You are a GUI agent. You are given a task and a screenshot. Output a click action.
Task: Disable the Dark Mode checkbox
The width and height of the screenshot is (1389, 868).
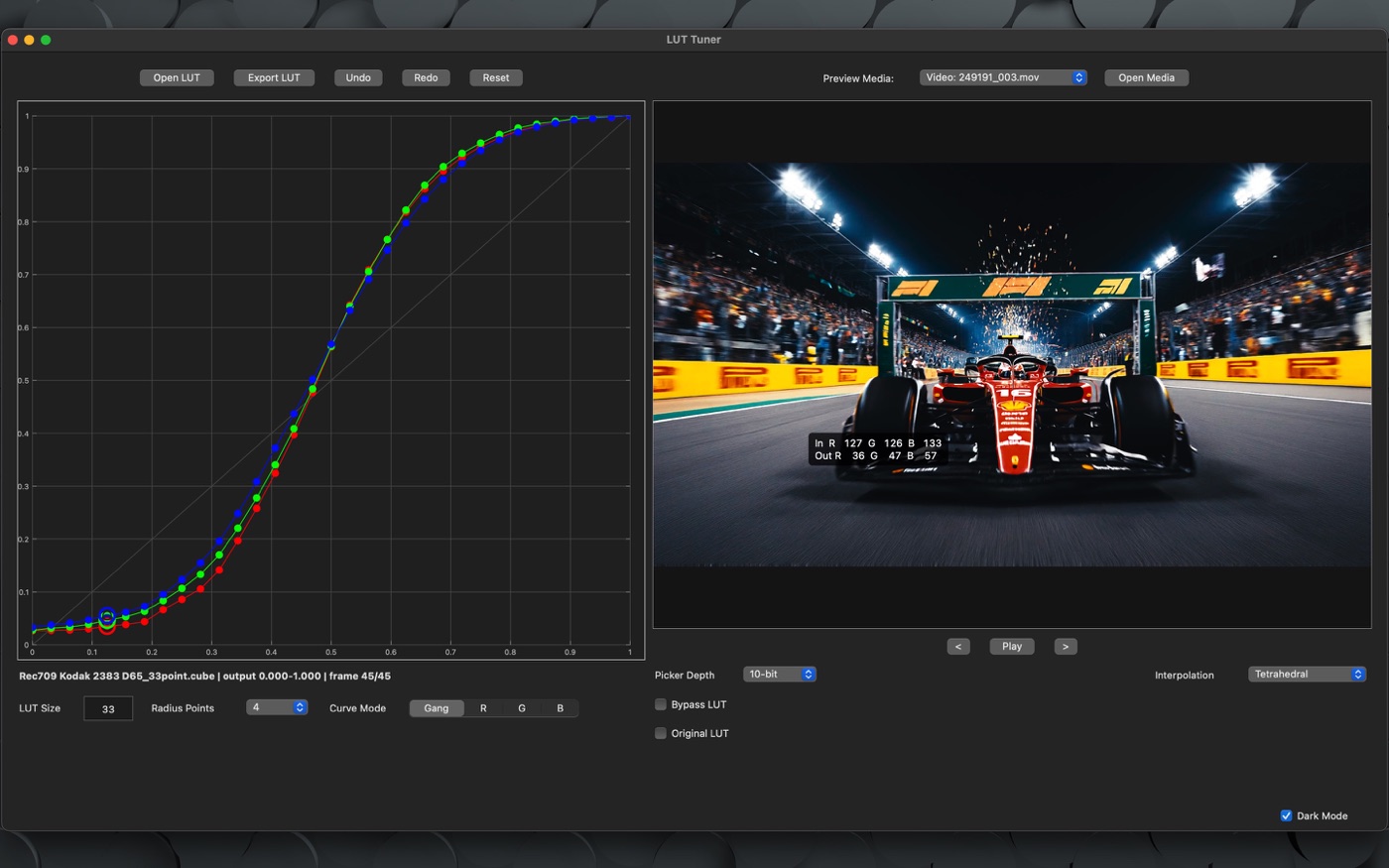tap(1287, 815)
